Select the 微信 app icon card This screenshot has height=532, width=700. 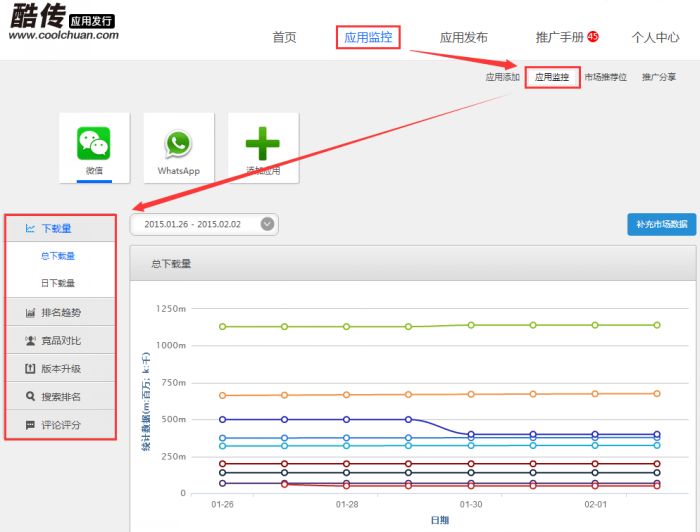point(94,148)
